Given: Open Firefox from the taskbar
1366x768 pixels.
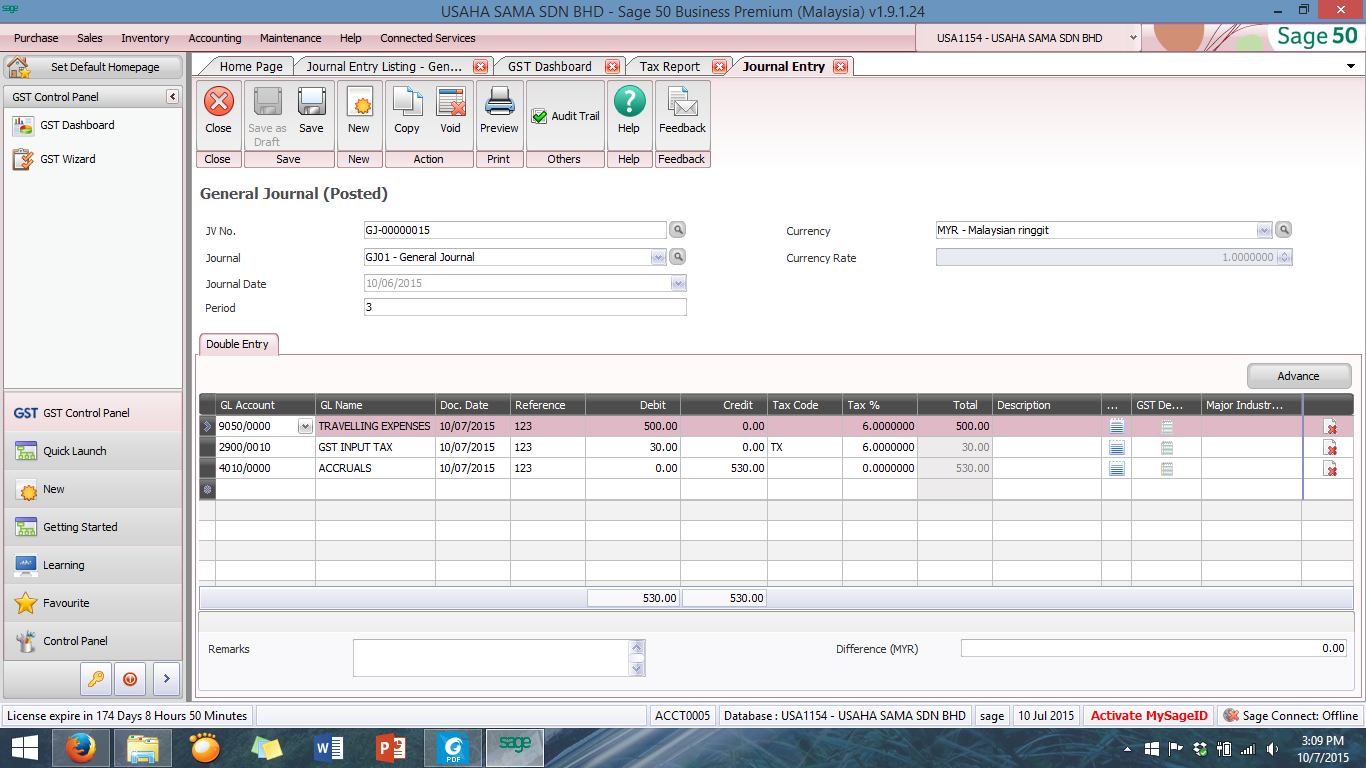Looking at the screenshot, I should (x=79, y=747).
